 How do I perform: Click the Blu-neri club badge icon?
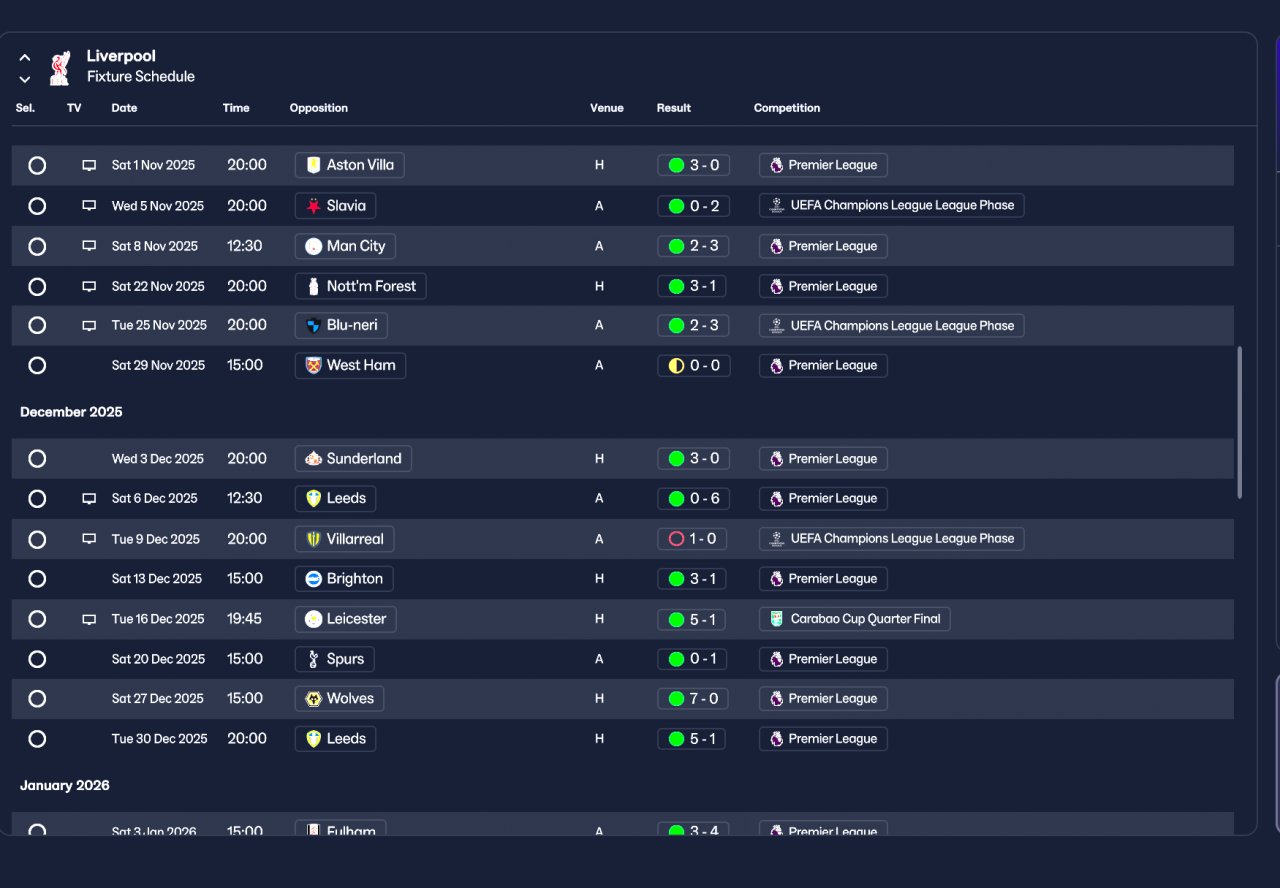pos(314,325)
